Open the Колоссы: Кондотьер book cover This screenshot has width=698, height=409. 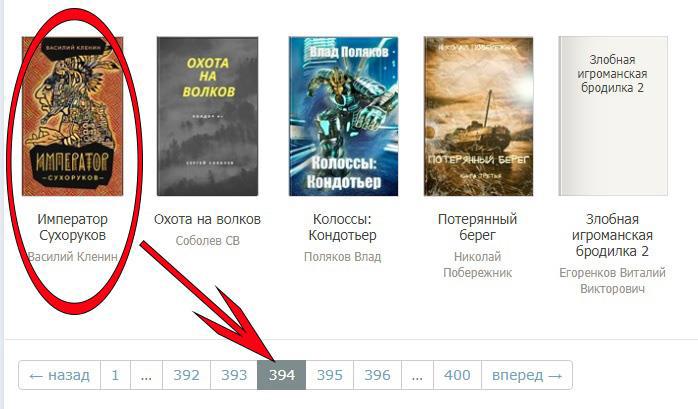point(343,116)
